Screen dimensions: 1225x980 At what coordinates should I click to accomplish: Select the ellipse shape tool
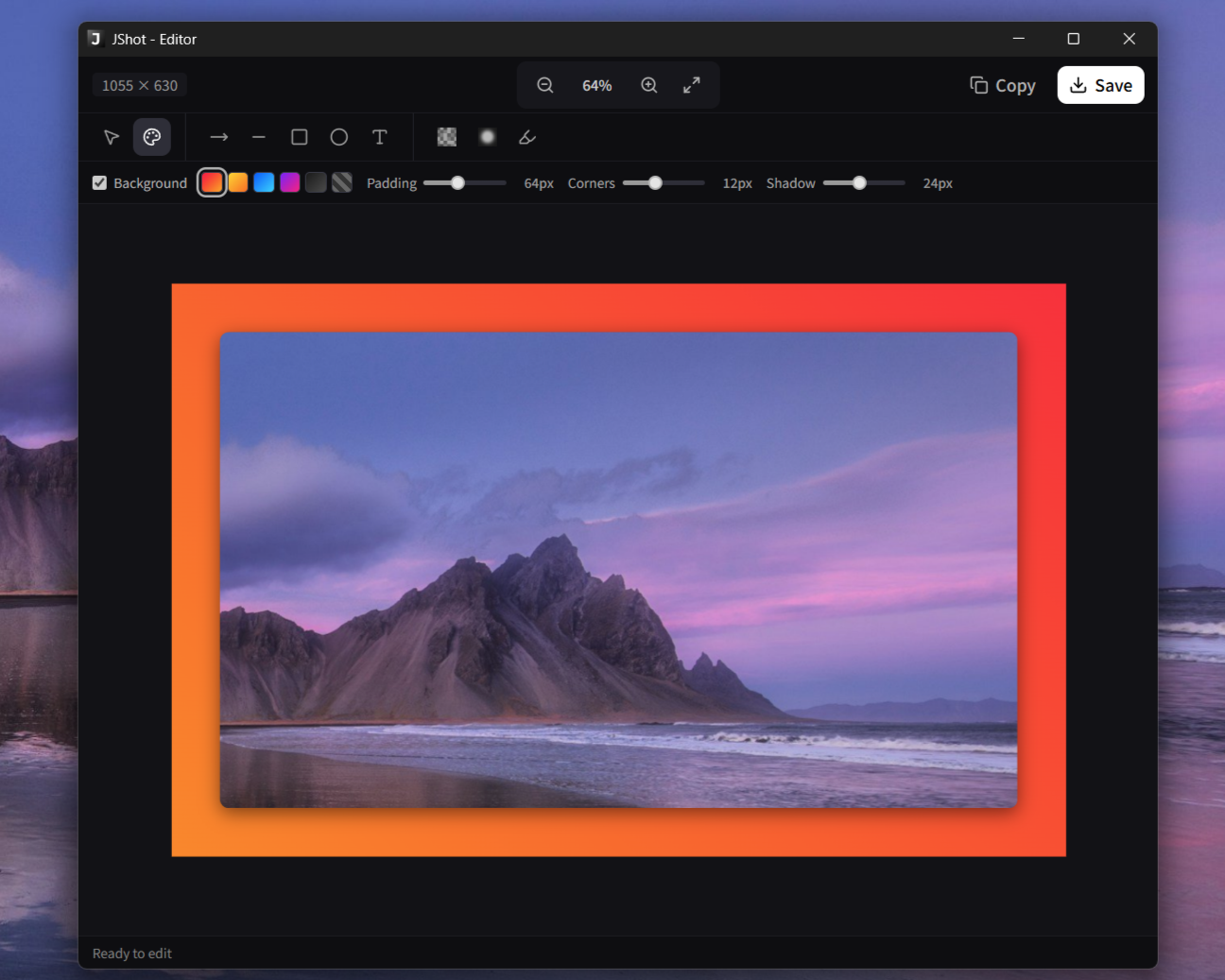(x=338, y=137)
